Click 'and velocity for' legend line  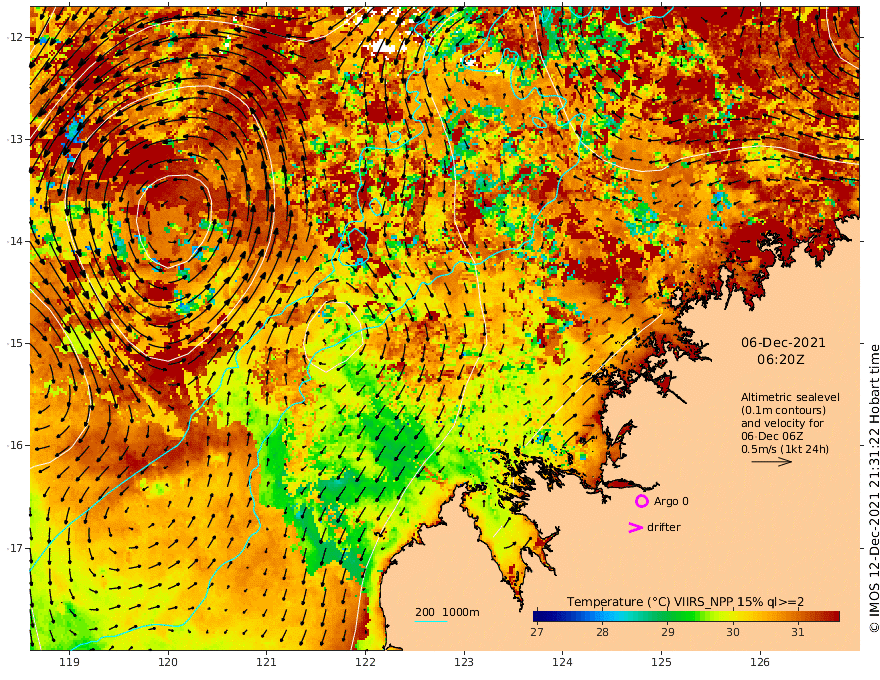click(782, 423)
